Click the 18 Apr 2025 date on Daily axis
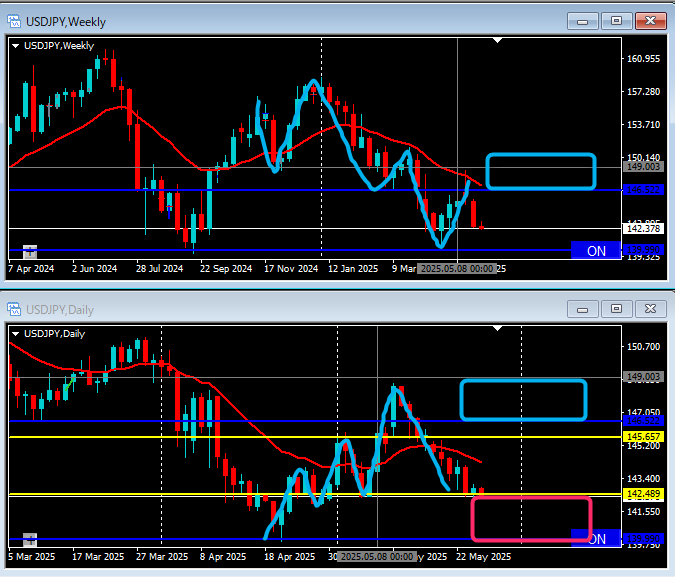This screenshot has height=577, width=675. click(x=289, y=557)
